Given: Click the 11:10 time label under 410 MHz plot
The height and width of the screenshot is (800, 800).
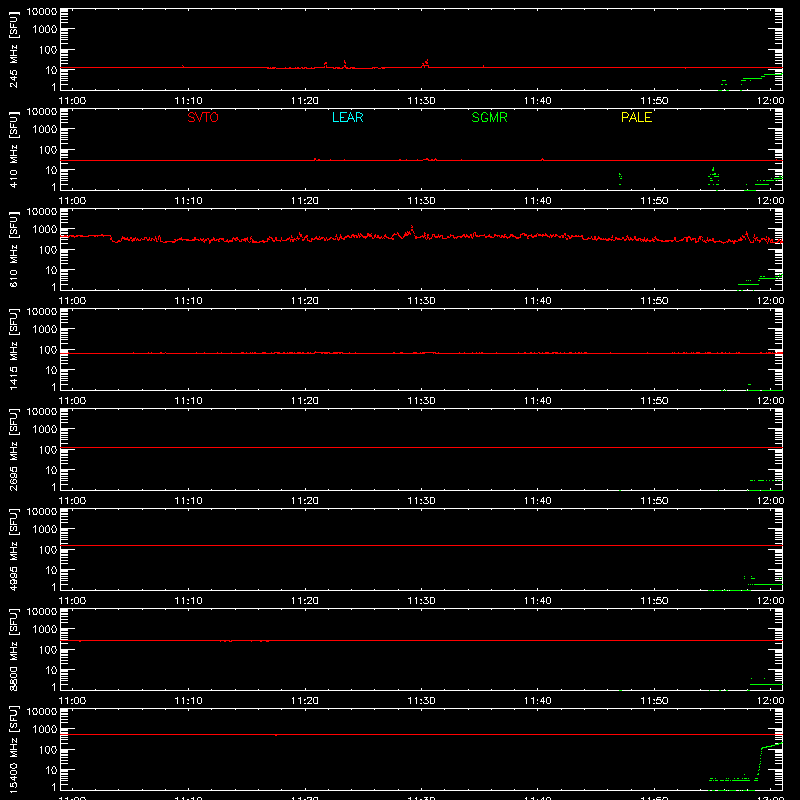Looking at the screenshot, I should pos(188,201).
